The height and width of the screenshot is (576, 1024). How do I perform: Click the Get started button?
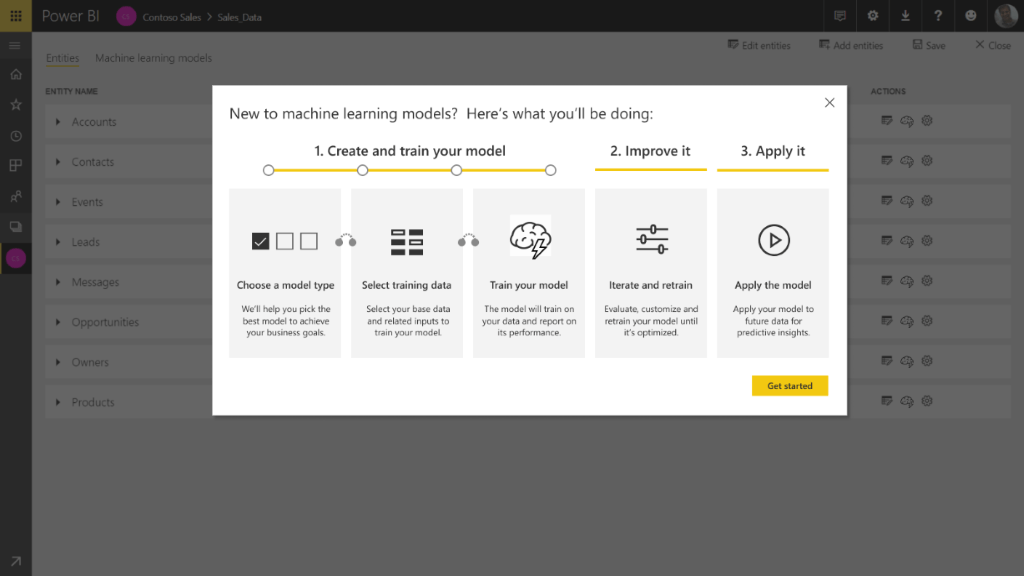(790, 385)
